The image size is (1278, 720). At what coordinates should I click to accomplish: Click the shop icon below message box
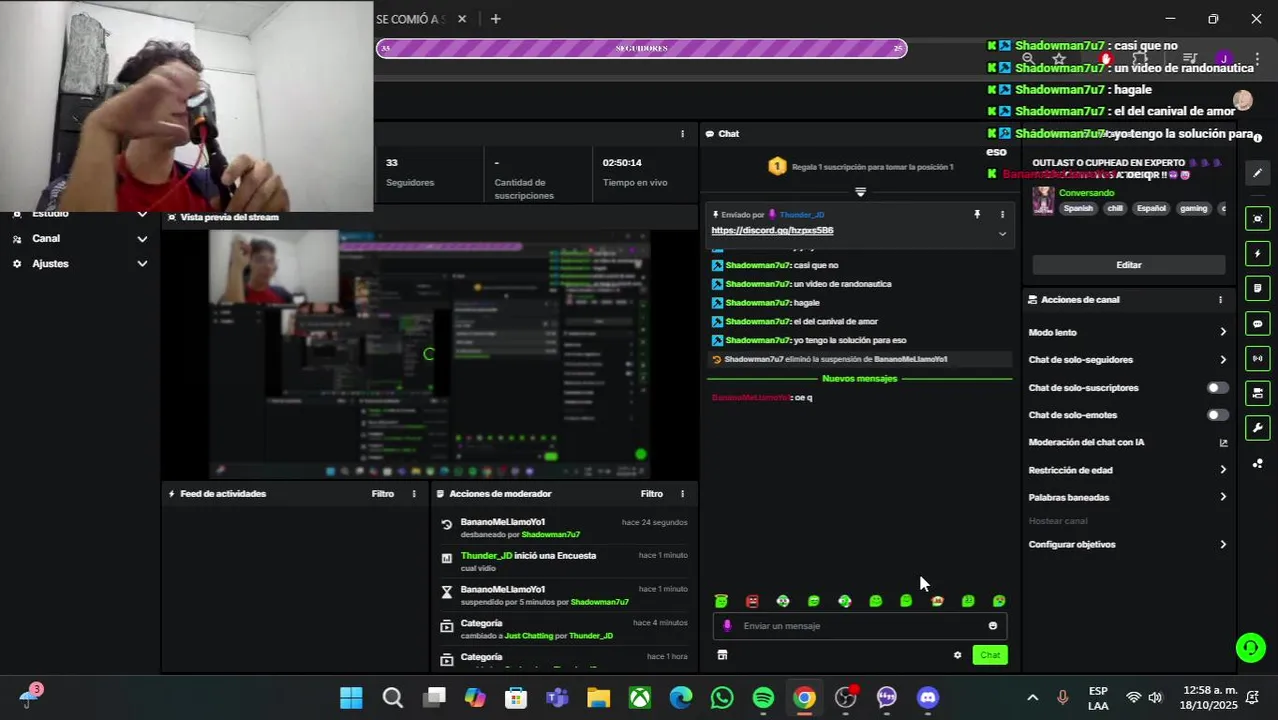point(722,655)
